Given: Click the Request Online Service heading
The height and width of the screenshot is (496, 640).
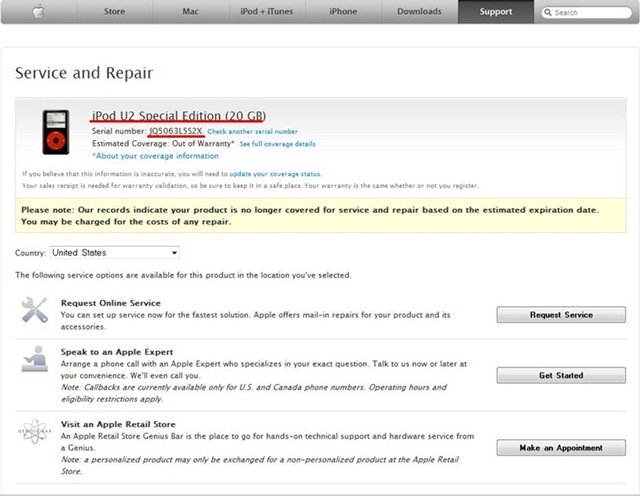Looking at the screenshot, I should (x=111, y=303).
